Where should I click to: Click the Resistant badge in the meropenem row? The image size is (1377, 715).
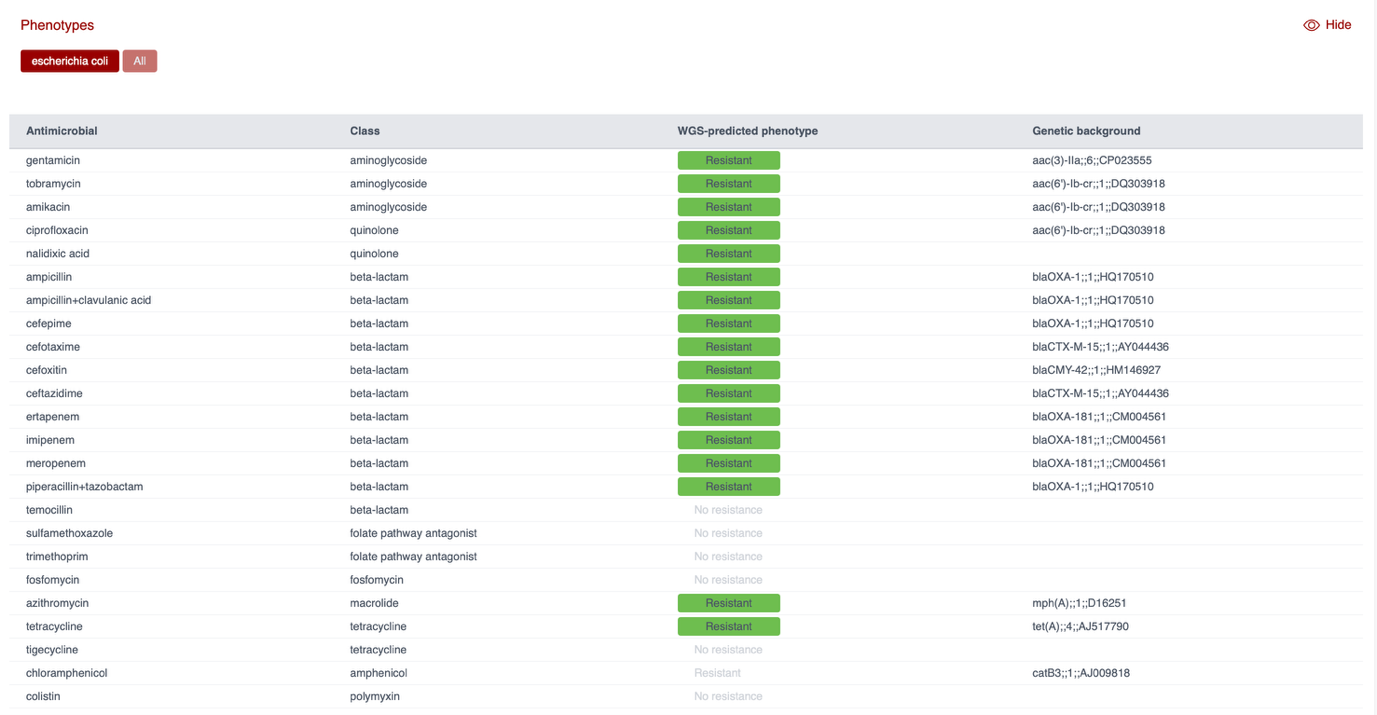[x=728, y=463]
